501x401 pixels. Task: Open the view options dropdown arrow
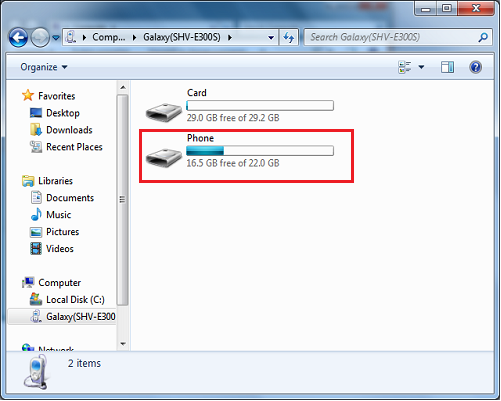421,67
